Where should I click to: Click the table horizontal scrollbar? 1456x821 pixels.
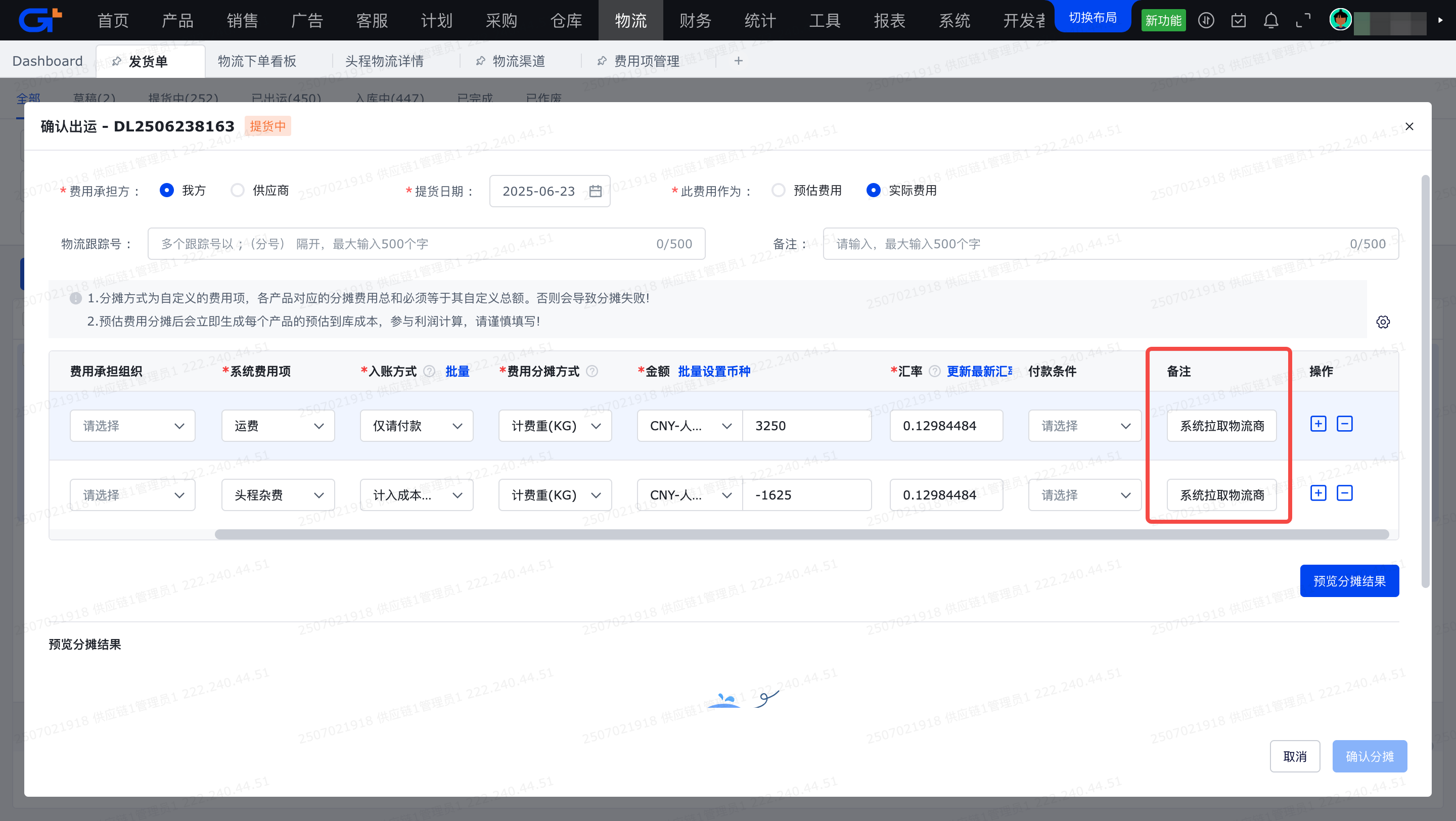[801, 534]
